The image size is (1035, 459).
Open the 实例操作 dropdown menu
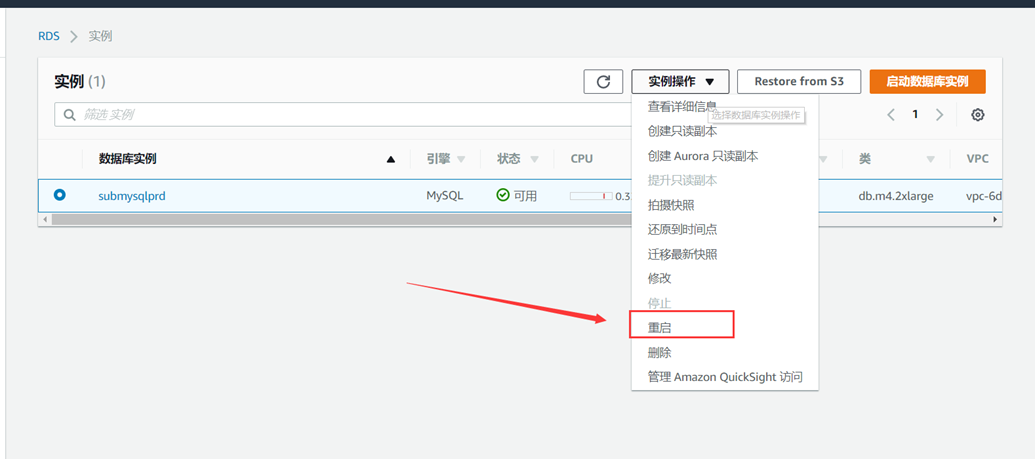[x=680, y=82]
